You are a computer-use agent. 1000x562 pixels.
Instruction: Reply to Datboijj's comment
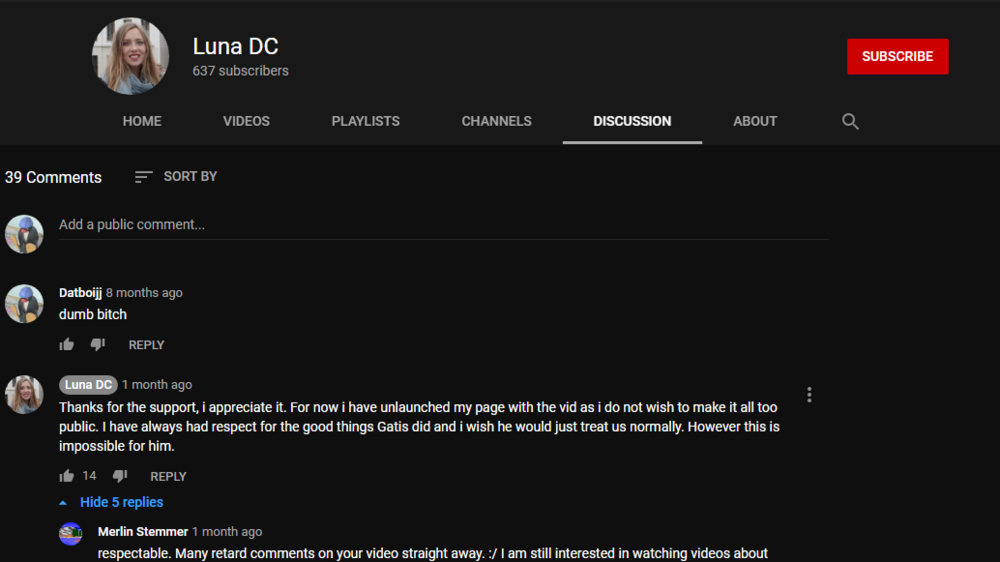click(146, 345)
